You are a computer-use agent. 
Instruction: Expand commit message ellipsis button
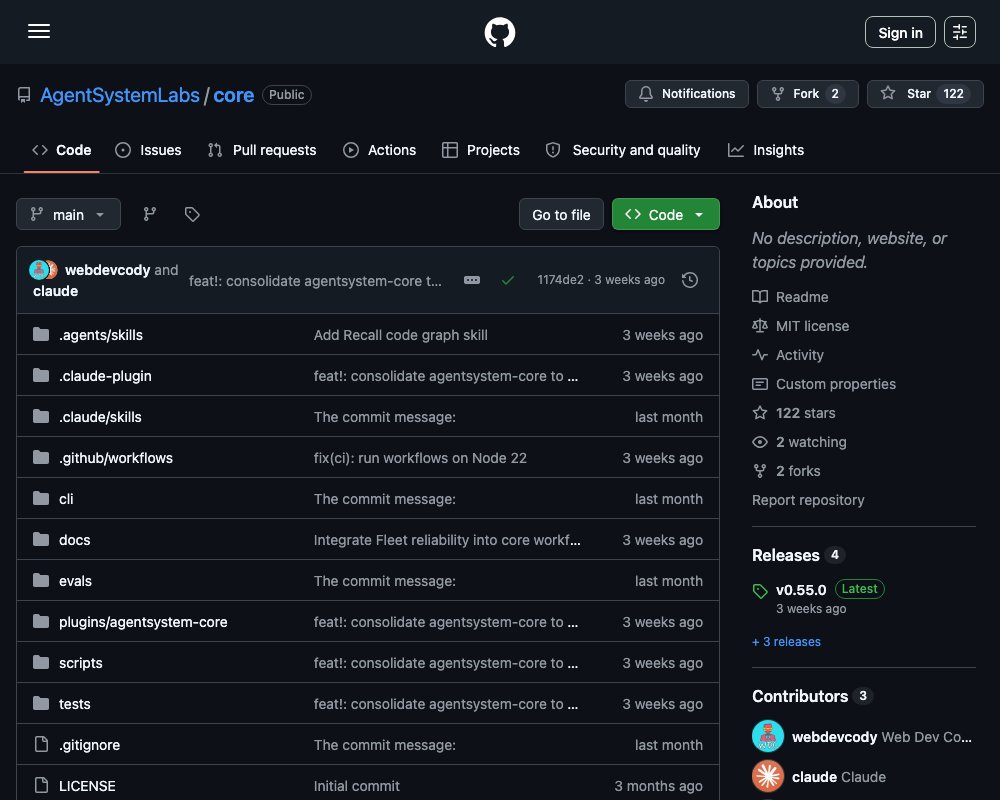point(472,280)
